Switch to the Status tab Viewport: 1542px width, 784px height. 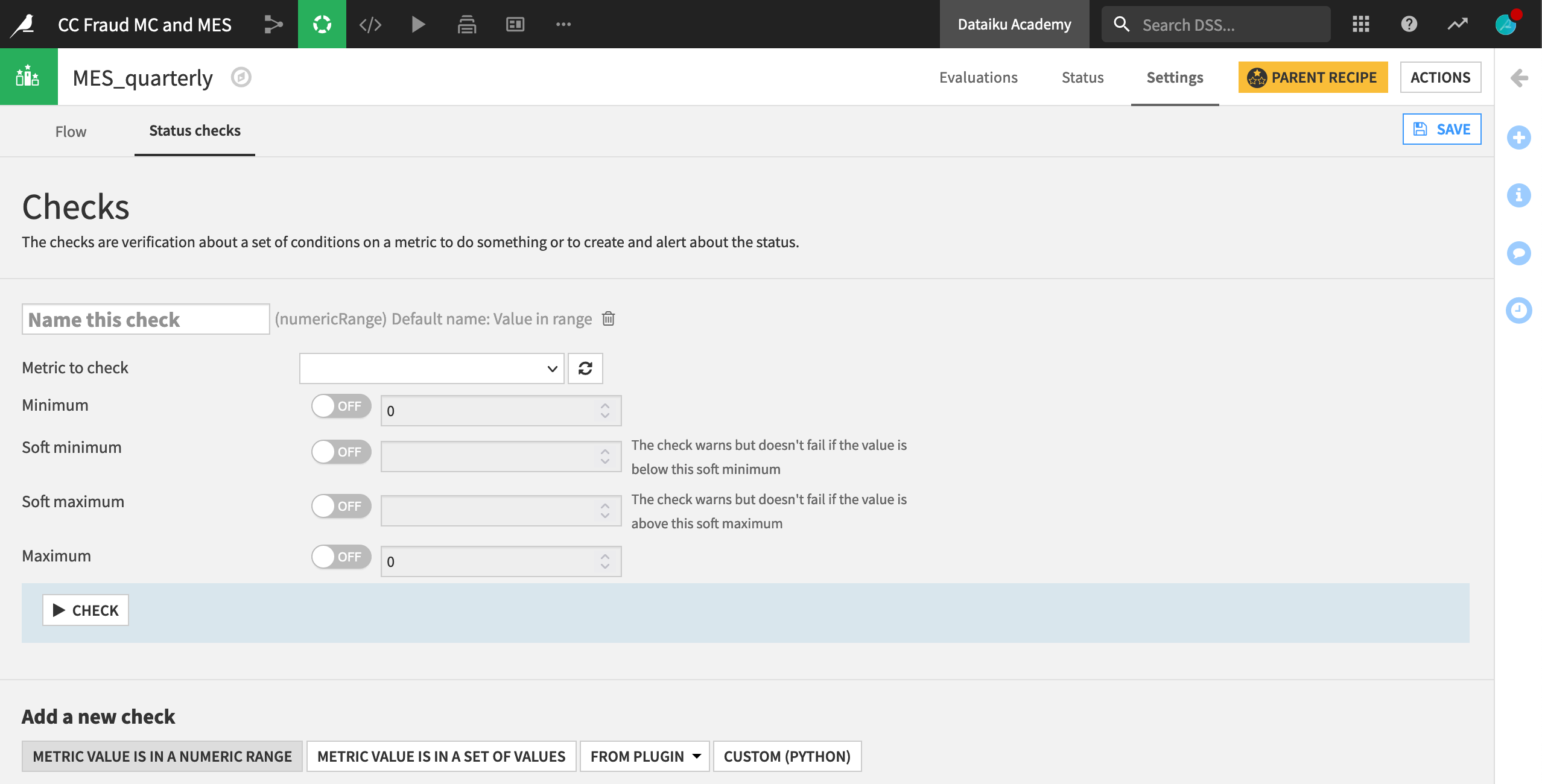1082,77
